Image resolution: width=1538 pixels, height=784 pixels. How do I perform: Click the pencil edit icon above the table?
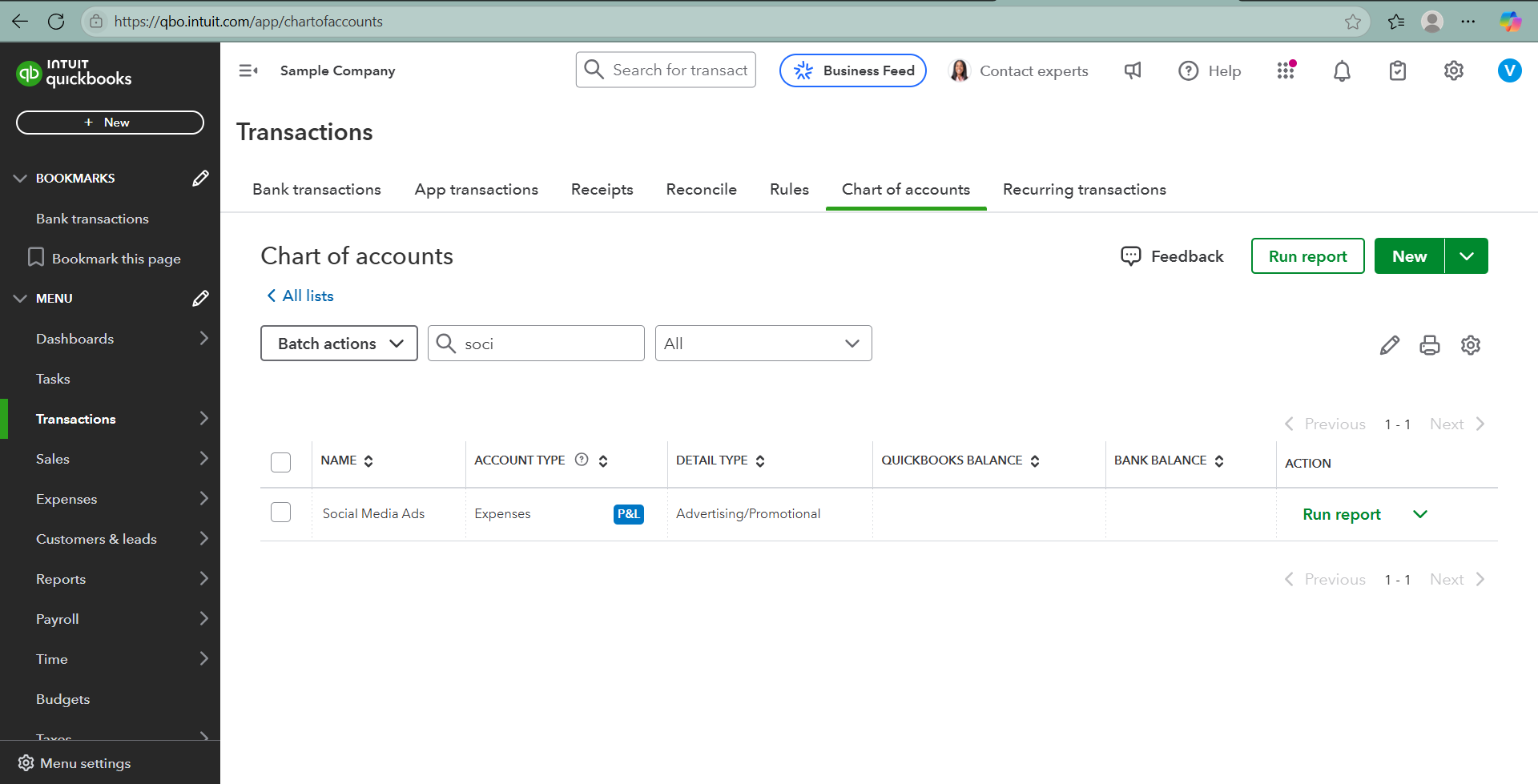tap(1390, 345)
